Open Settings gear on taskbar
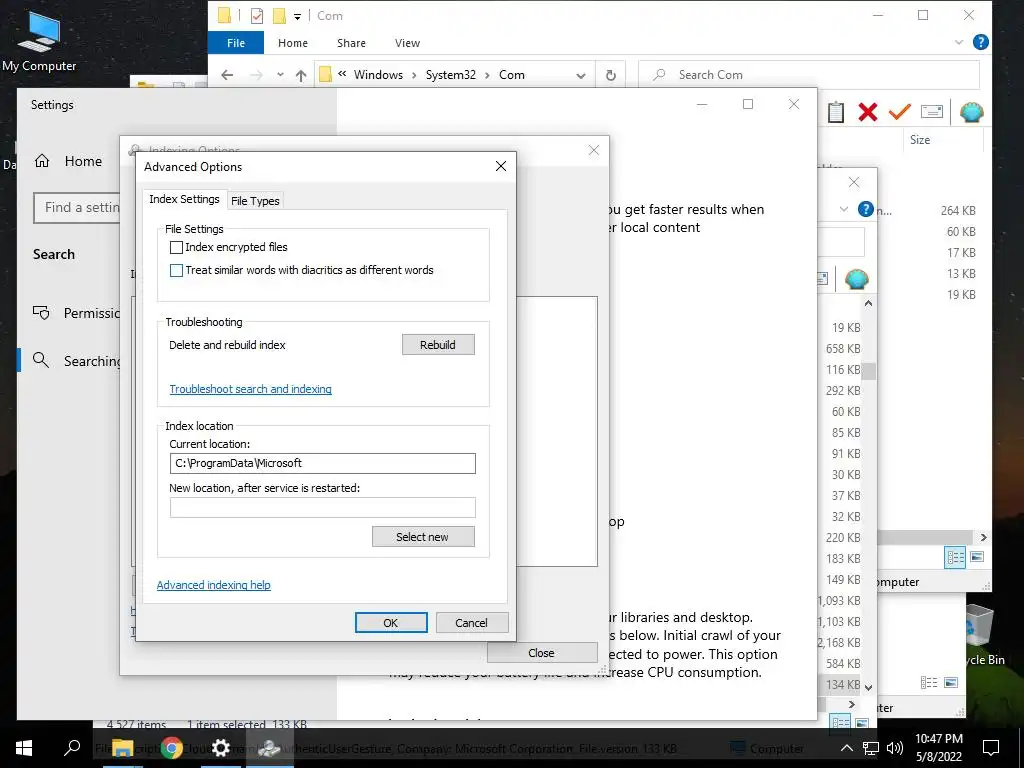Image resolution: width=1024 pixels, height=768 pixels. pyautogui.click(x=221, y=748)
